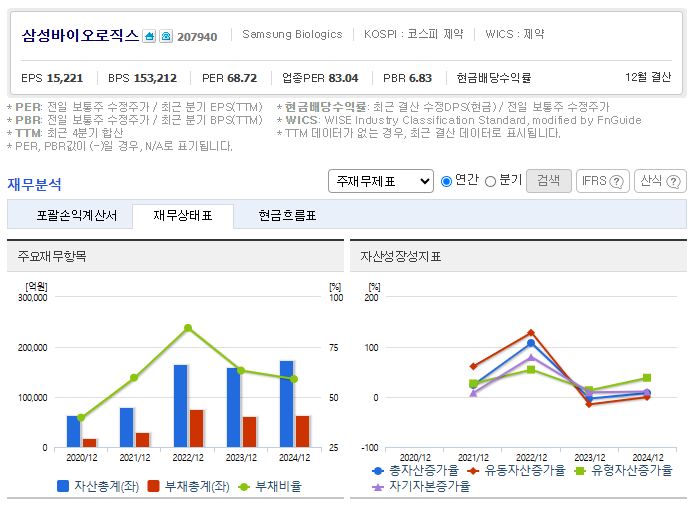
Task: Click the EPS value 15,221
Action: (65, 78)
